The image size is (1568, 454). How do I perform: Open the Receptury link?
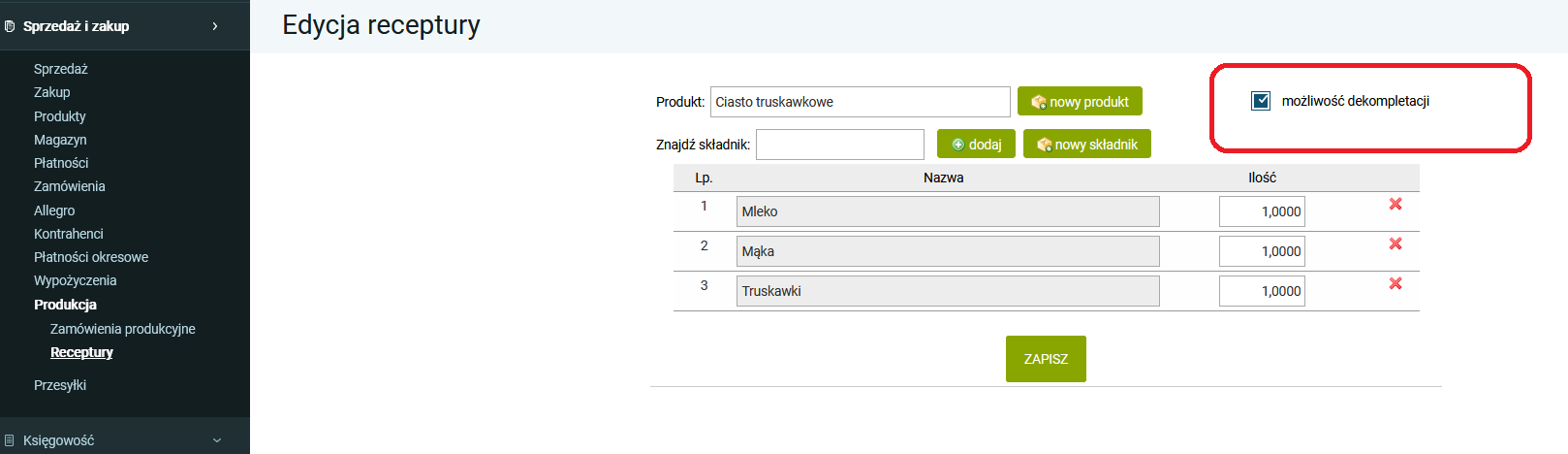pyautogui.click(x=81, y=352)
